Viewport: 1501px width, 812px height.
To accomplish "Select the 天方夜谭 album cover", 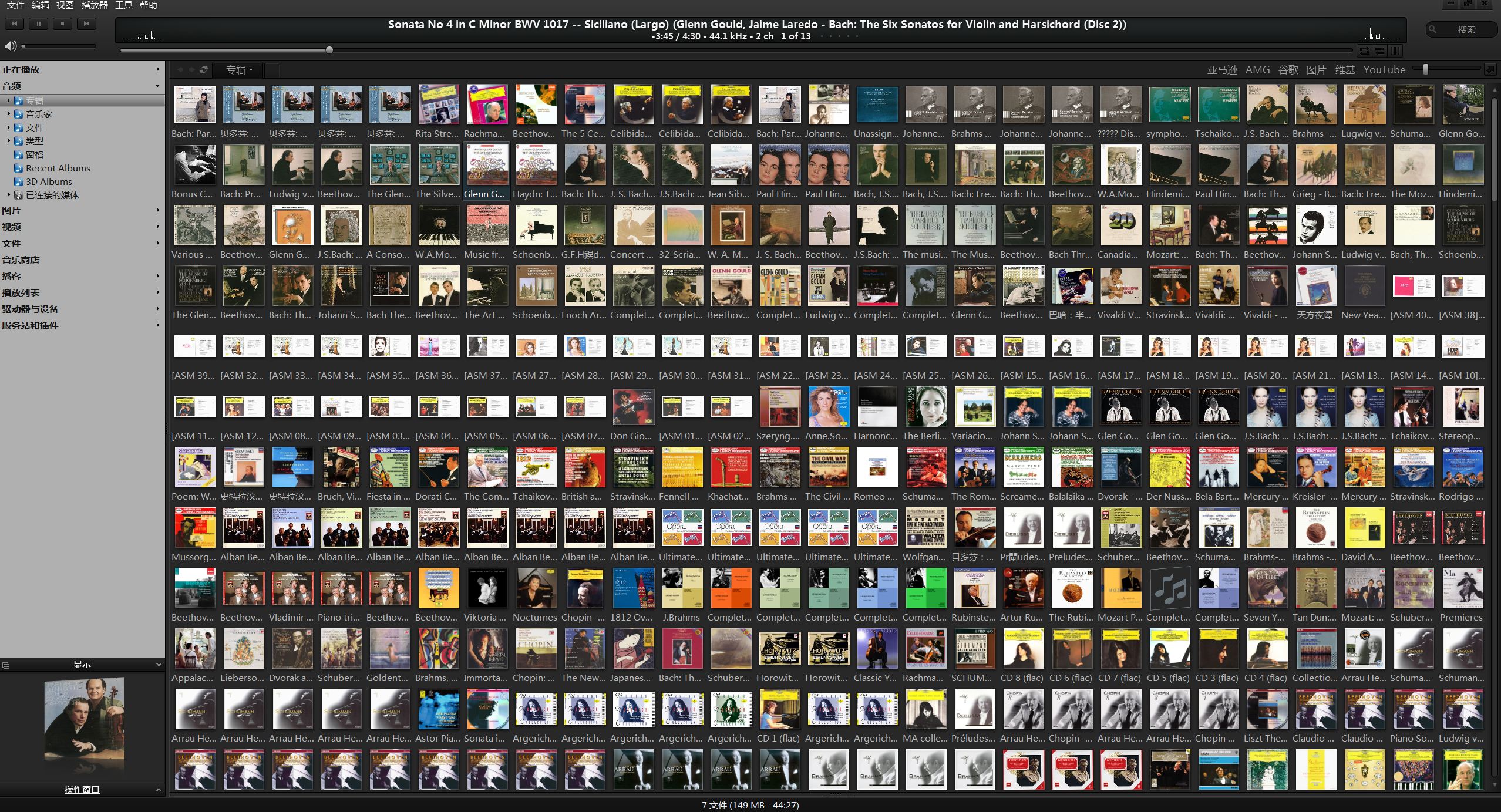I will [x=1316, y=286].
